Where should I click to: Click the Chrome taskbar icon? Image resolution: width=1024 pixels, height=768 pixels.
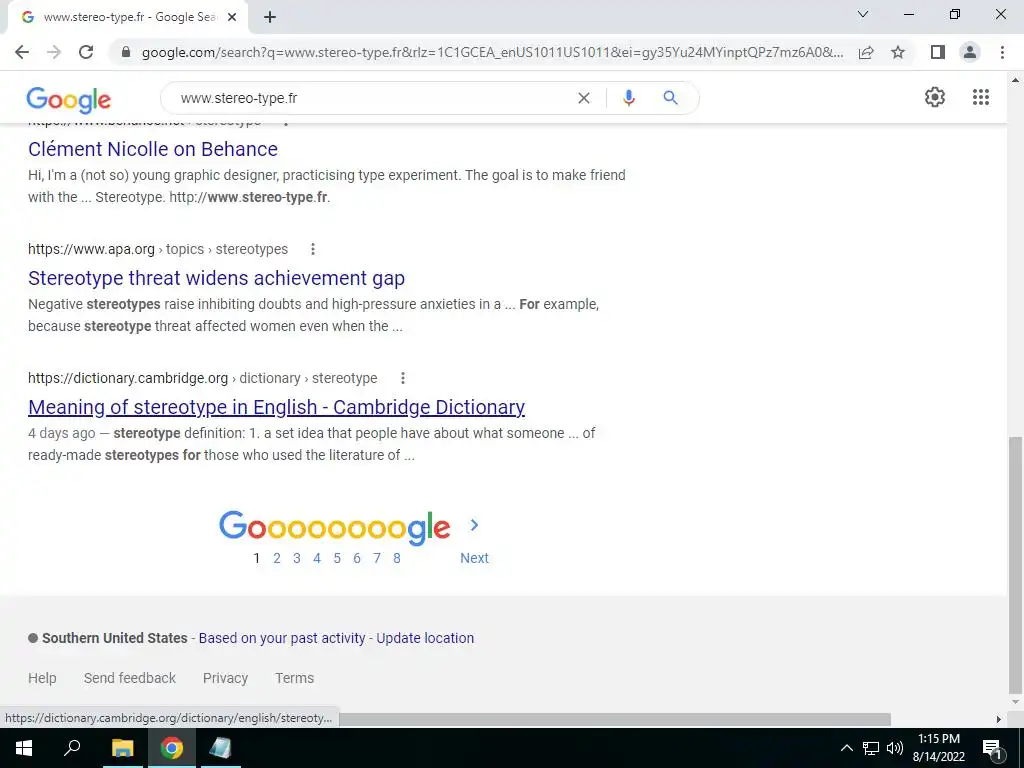[172, 748]
